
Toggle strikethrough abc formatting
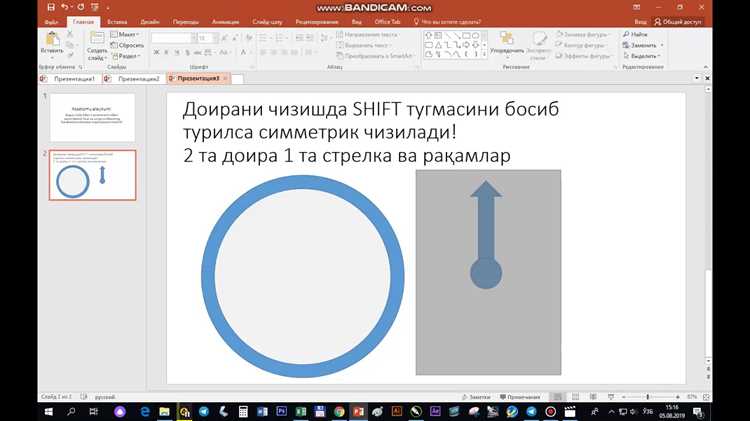(198, 52)
